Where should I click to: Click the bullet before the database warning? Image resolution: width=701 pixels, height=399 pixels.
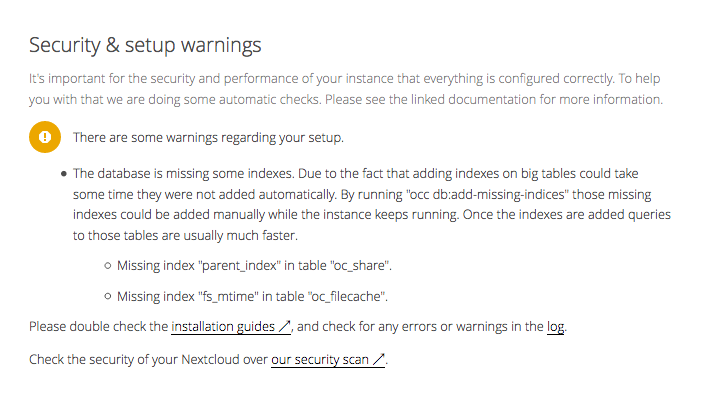click(63, 174)
